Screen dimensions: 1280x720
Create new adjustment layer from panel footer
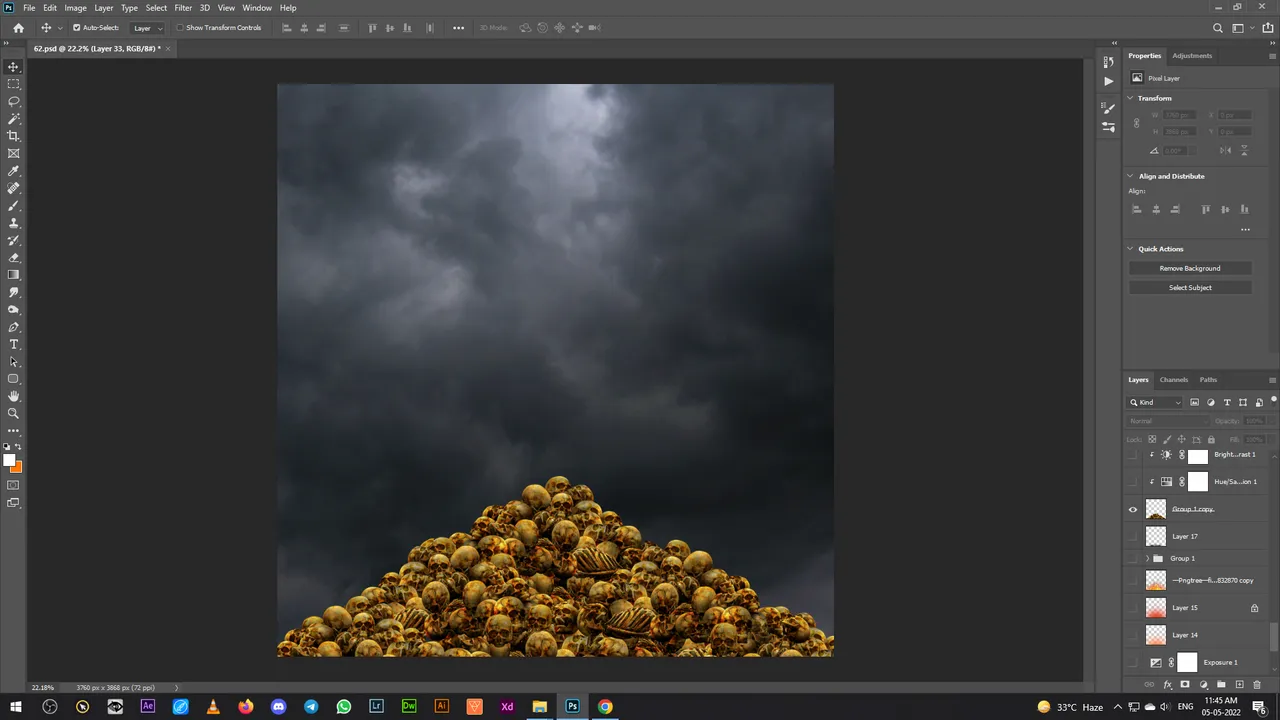tap(1203, 685)
